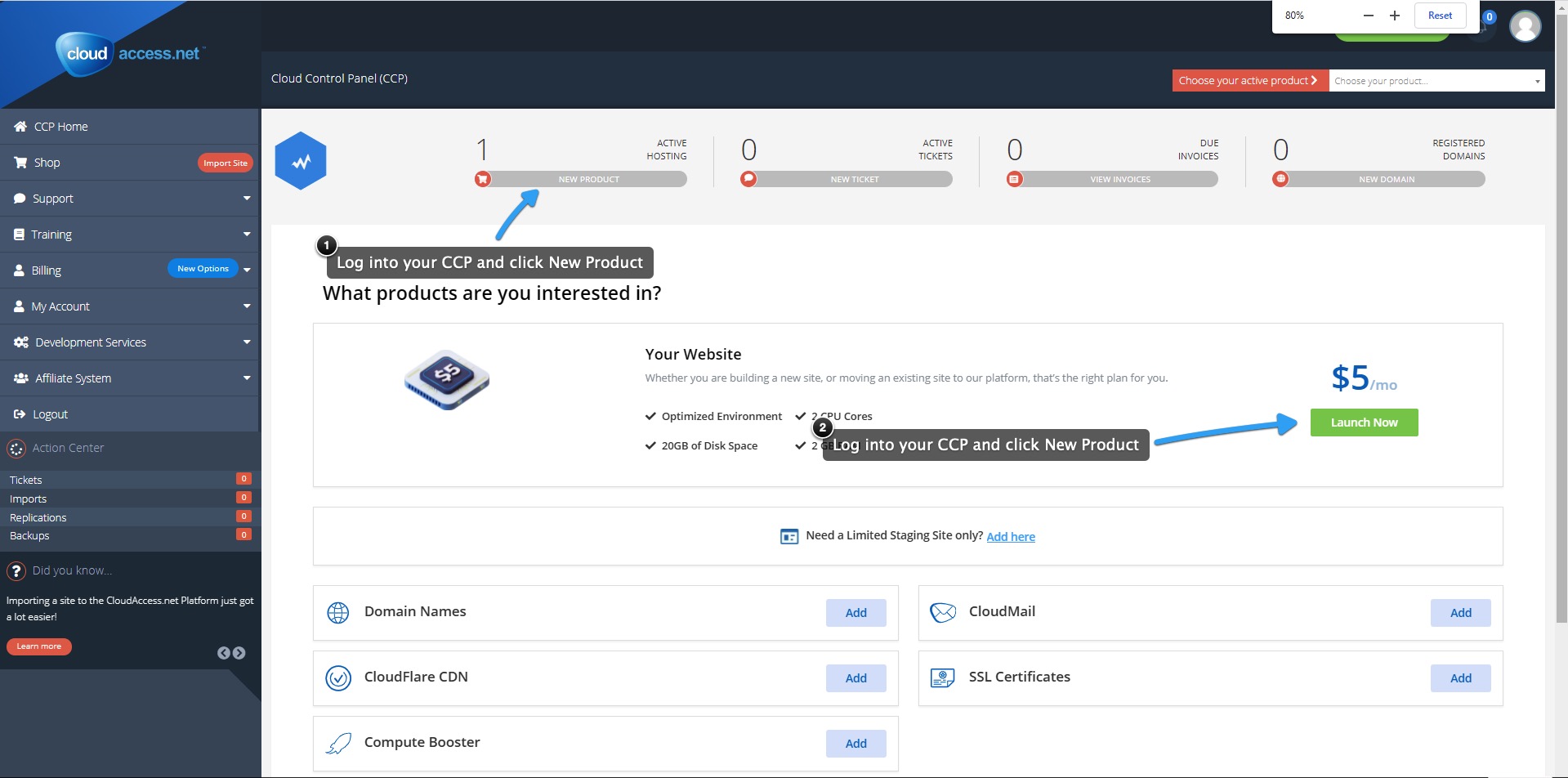
Task: Click the Billing person icon
Action: [x=19, y=271]
